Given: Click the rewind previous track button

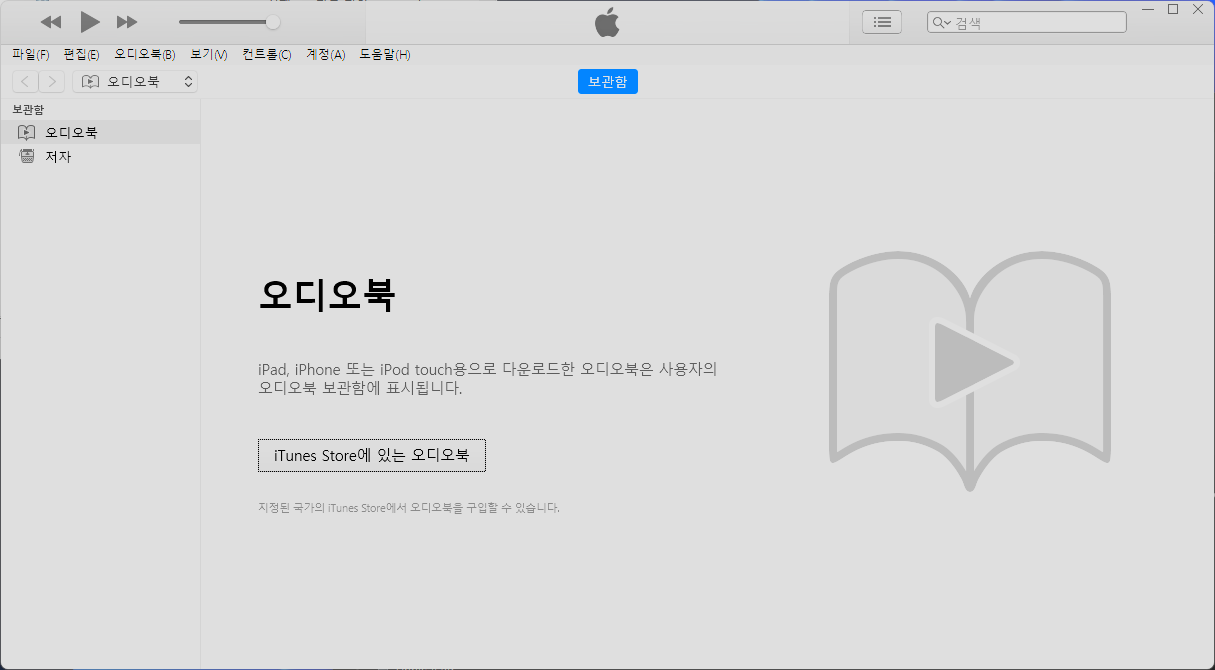Looking at the screenshot, I should pos(51,22).
